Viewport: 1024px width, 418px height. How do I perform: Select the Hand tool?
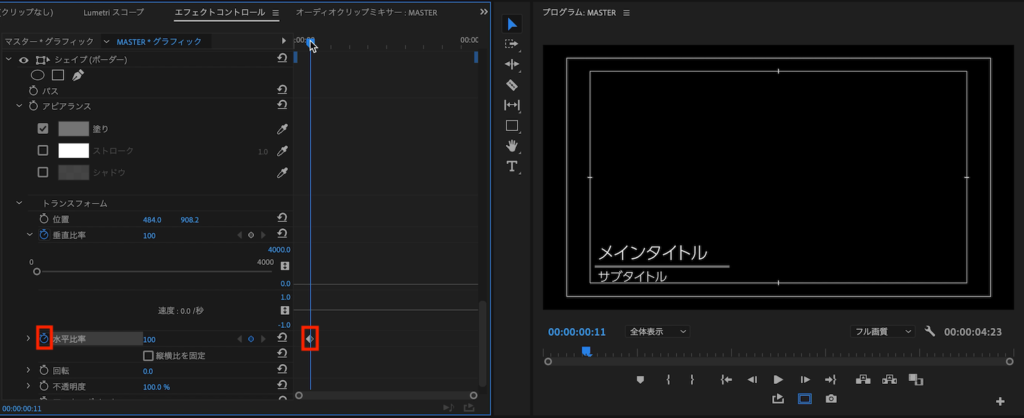512,146
